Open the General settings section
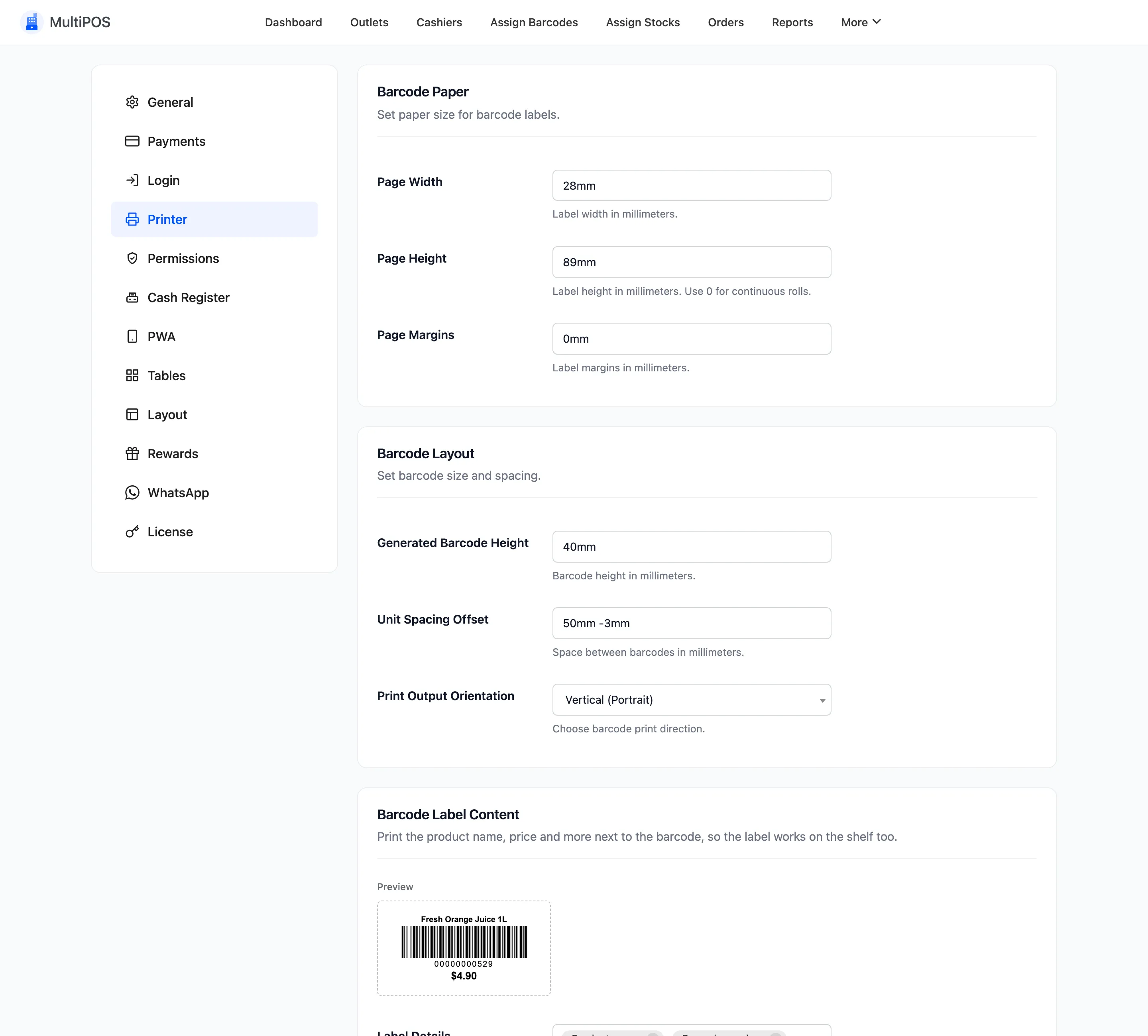Viewport: 1148px width, 1036px height. tap(215, 102)
